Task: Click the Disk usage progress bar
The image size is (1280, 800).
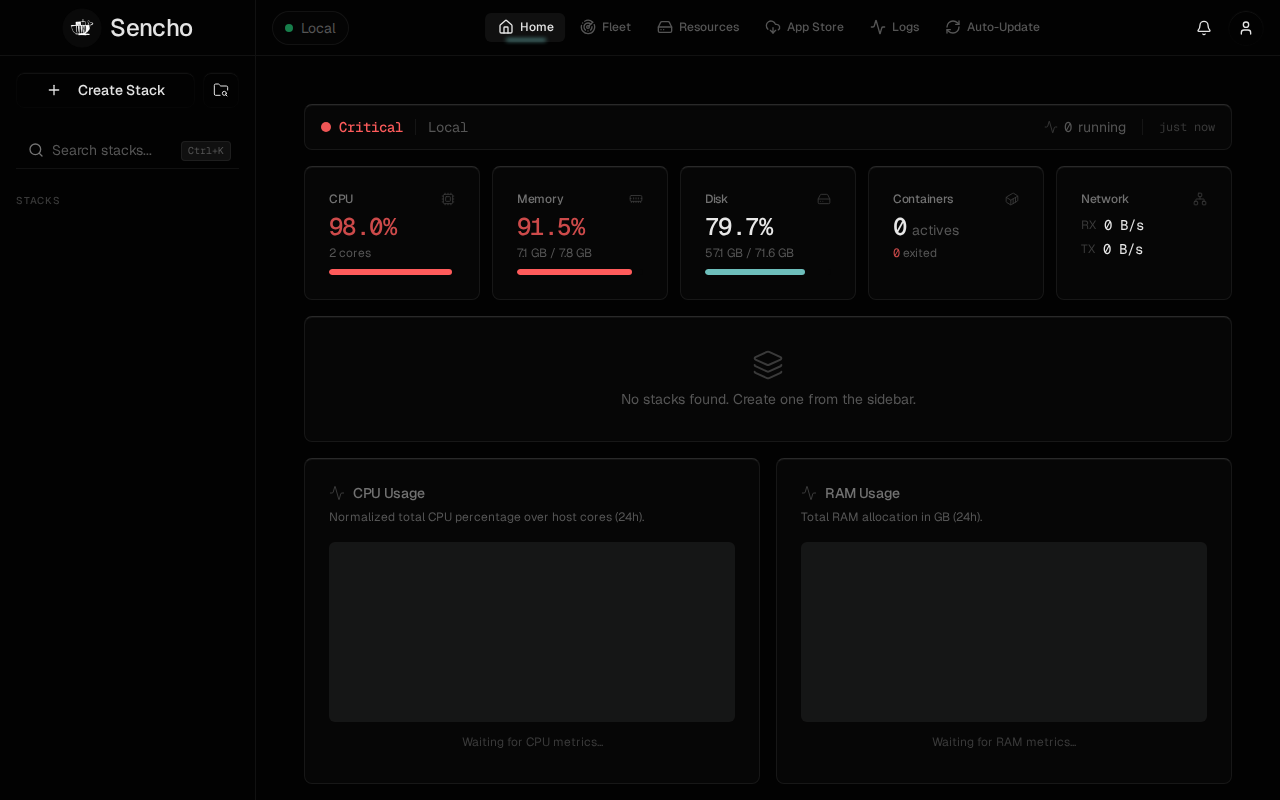Action: (755, 272)
